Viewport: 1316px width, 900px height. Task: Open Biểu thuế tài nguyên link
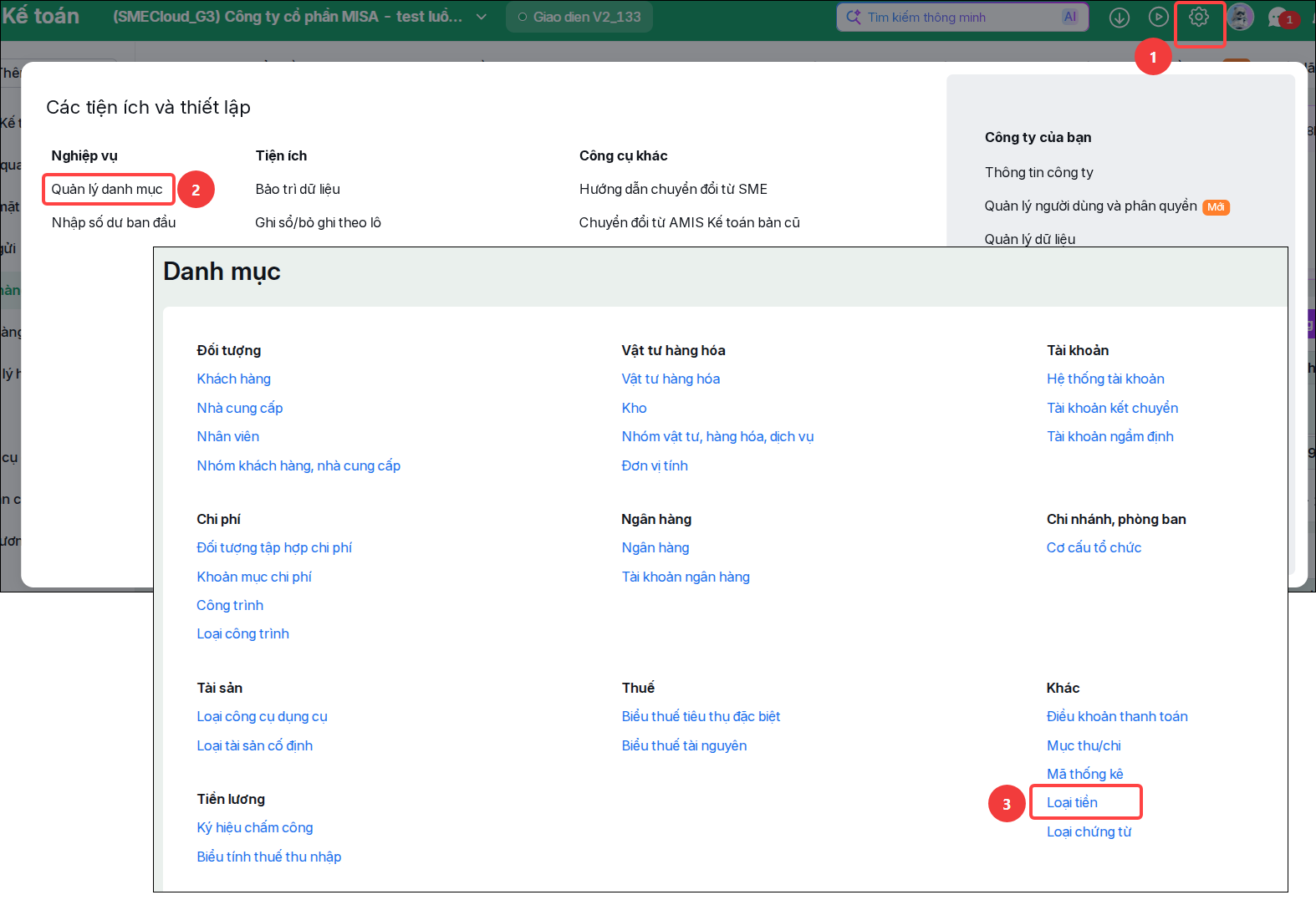tap(684, 745)
